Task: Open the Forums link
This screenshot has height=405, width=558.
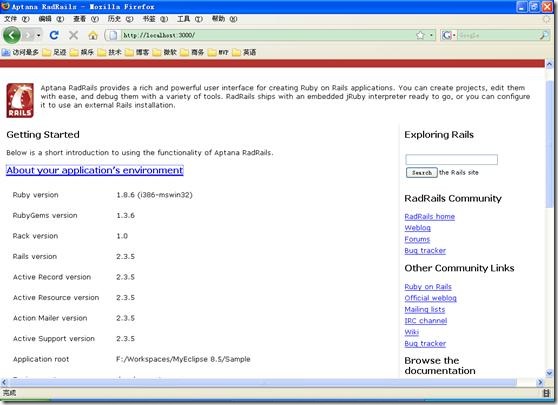Action: 417,239
